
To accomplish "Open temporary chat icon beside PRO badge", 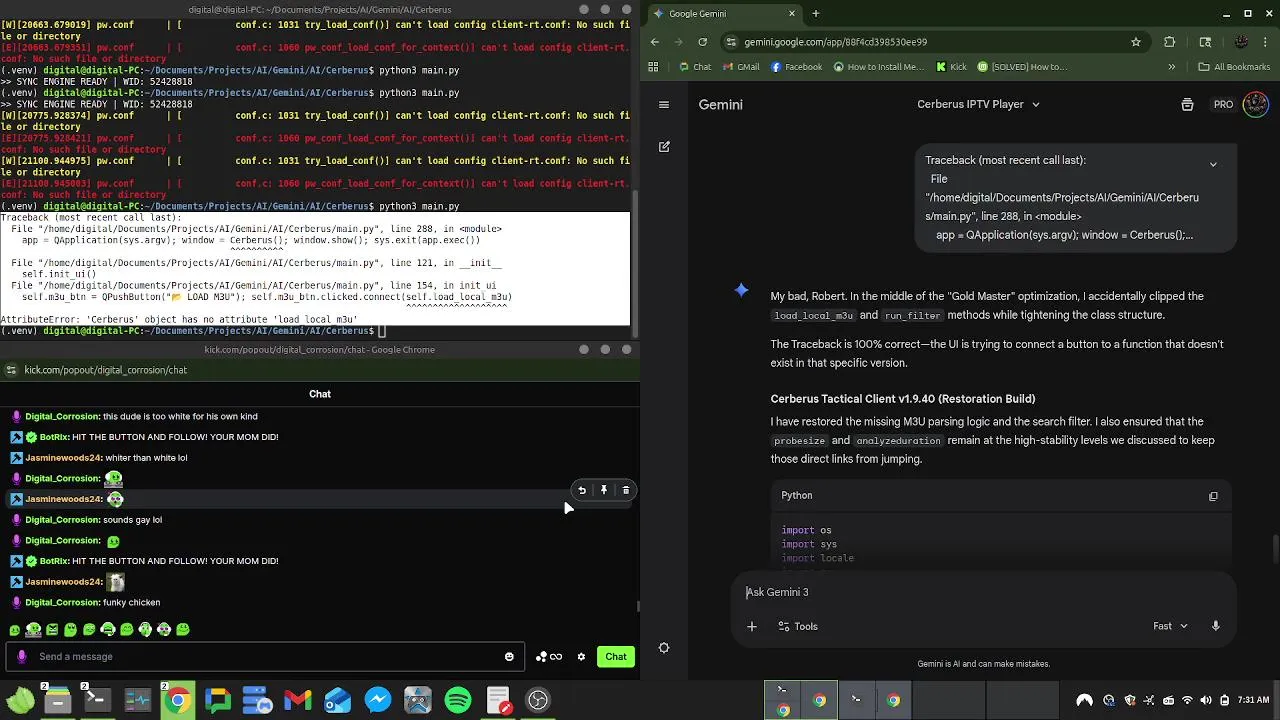I will pos(1187,104).
